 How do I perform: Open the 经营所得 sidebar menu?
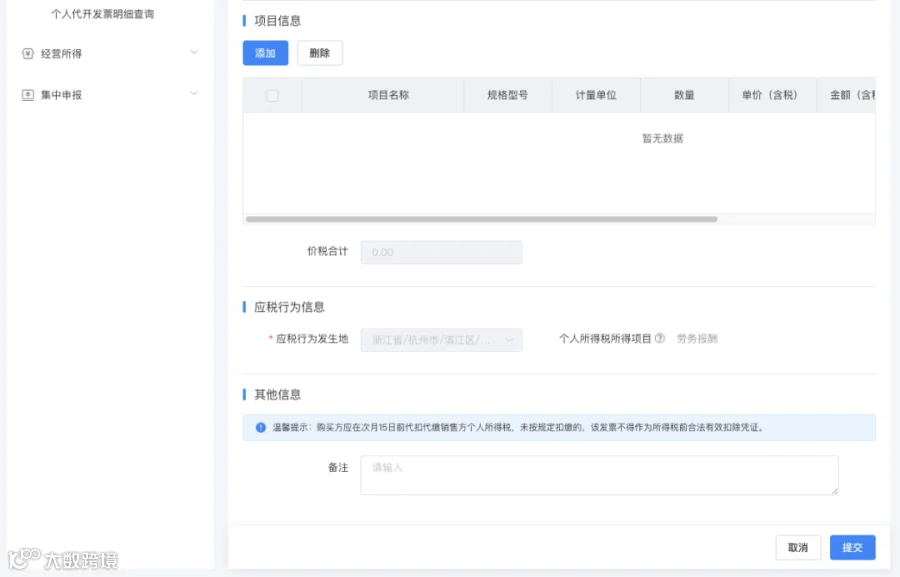tap(109, 53)
